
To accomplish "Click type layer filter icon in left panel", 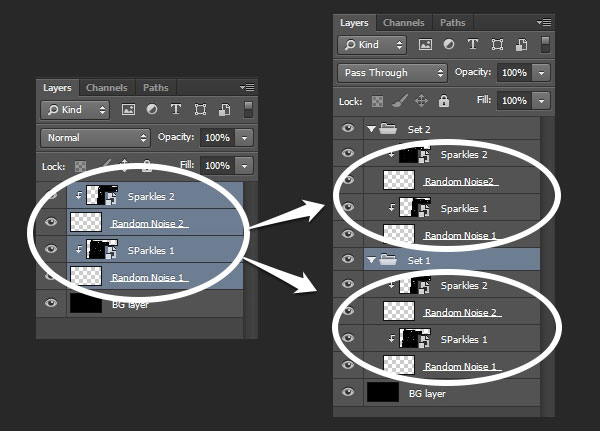I will click(x=176, y=109).
